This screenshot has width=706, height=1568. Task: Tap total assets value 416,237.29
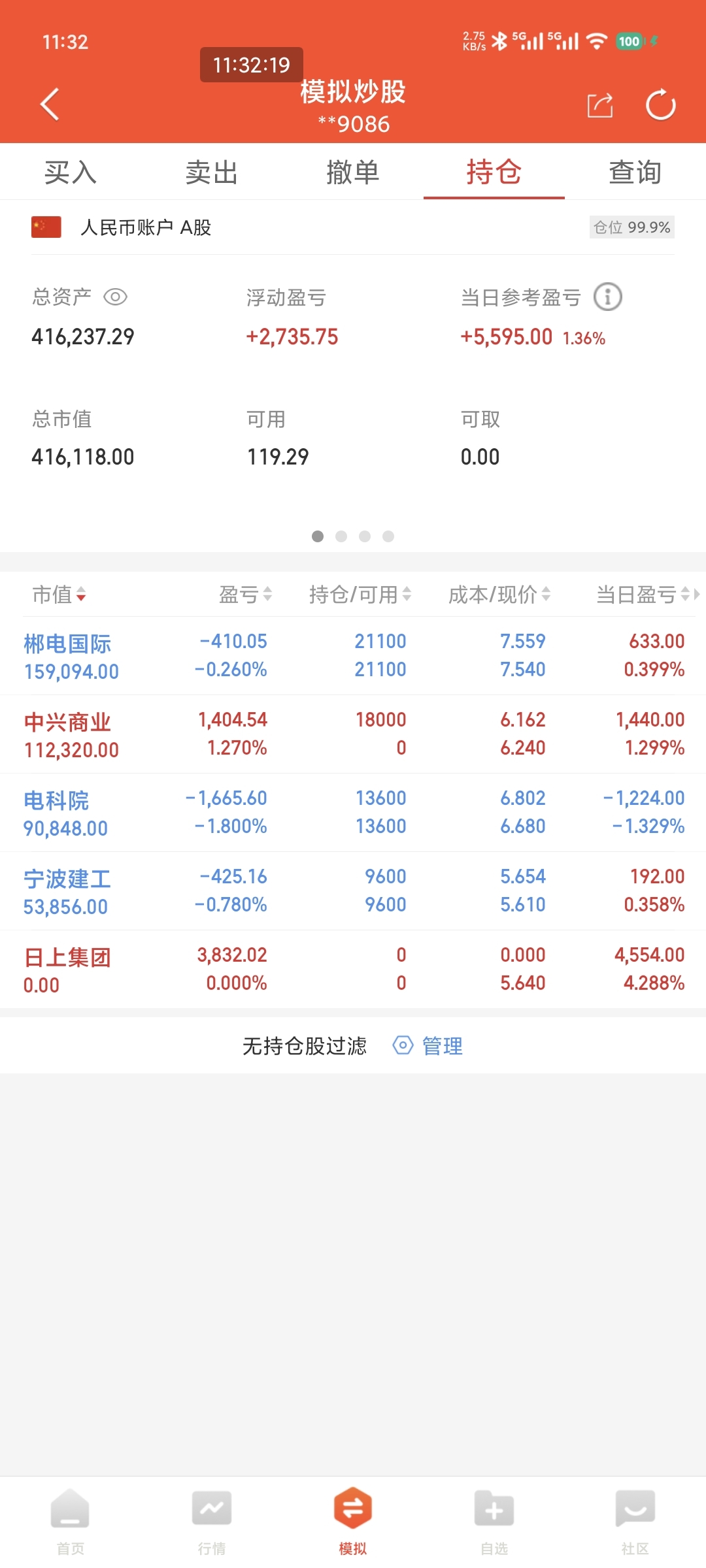point(83,337)
